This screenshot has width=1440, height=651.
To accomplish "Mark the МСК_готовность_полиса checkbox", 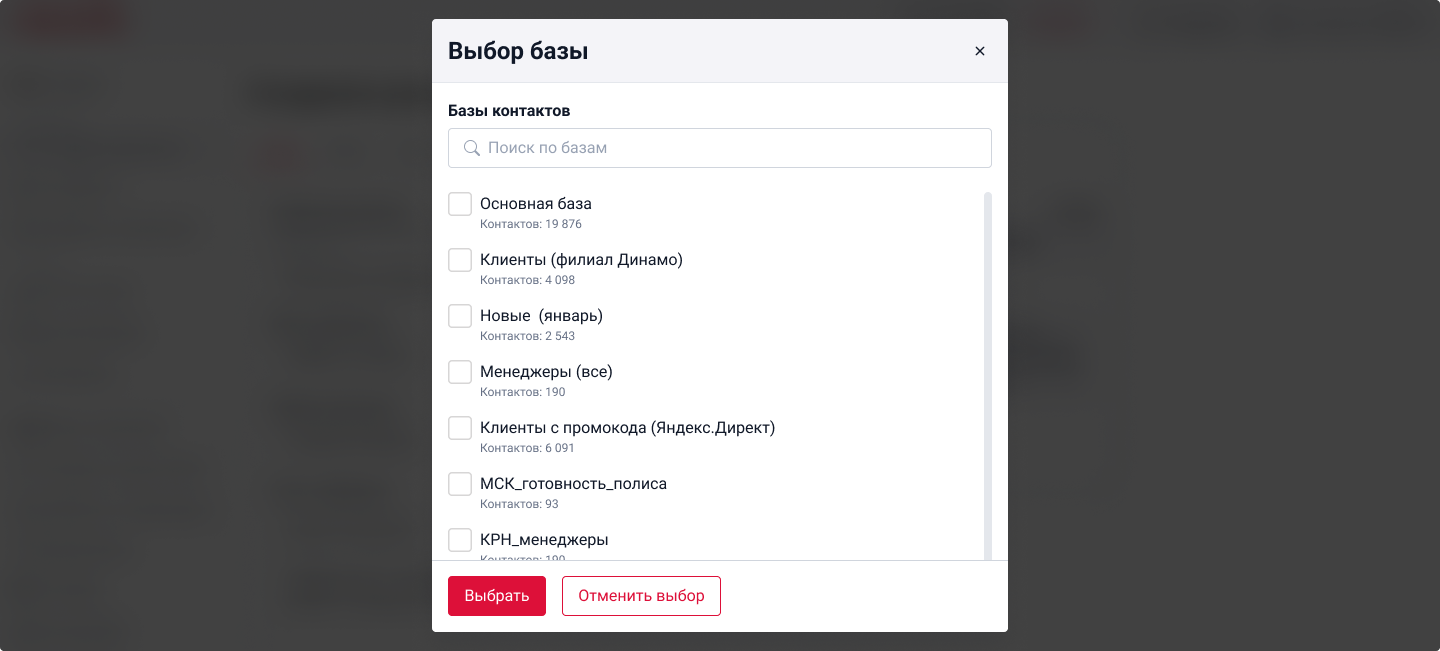I will point(460,484).
